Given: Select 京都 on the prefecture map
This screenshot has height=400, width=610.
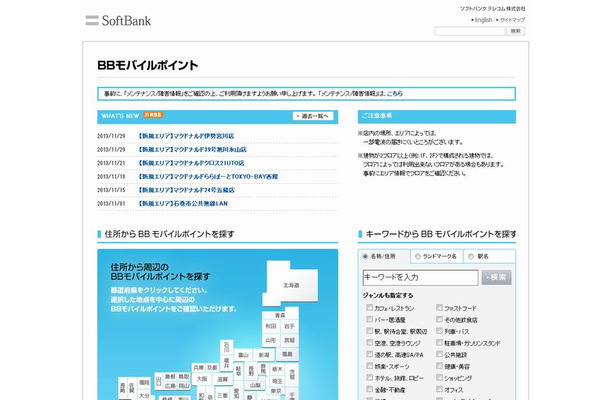Looking at the screenshot, I should pos(212,368).
